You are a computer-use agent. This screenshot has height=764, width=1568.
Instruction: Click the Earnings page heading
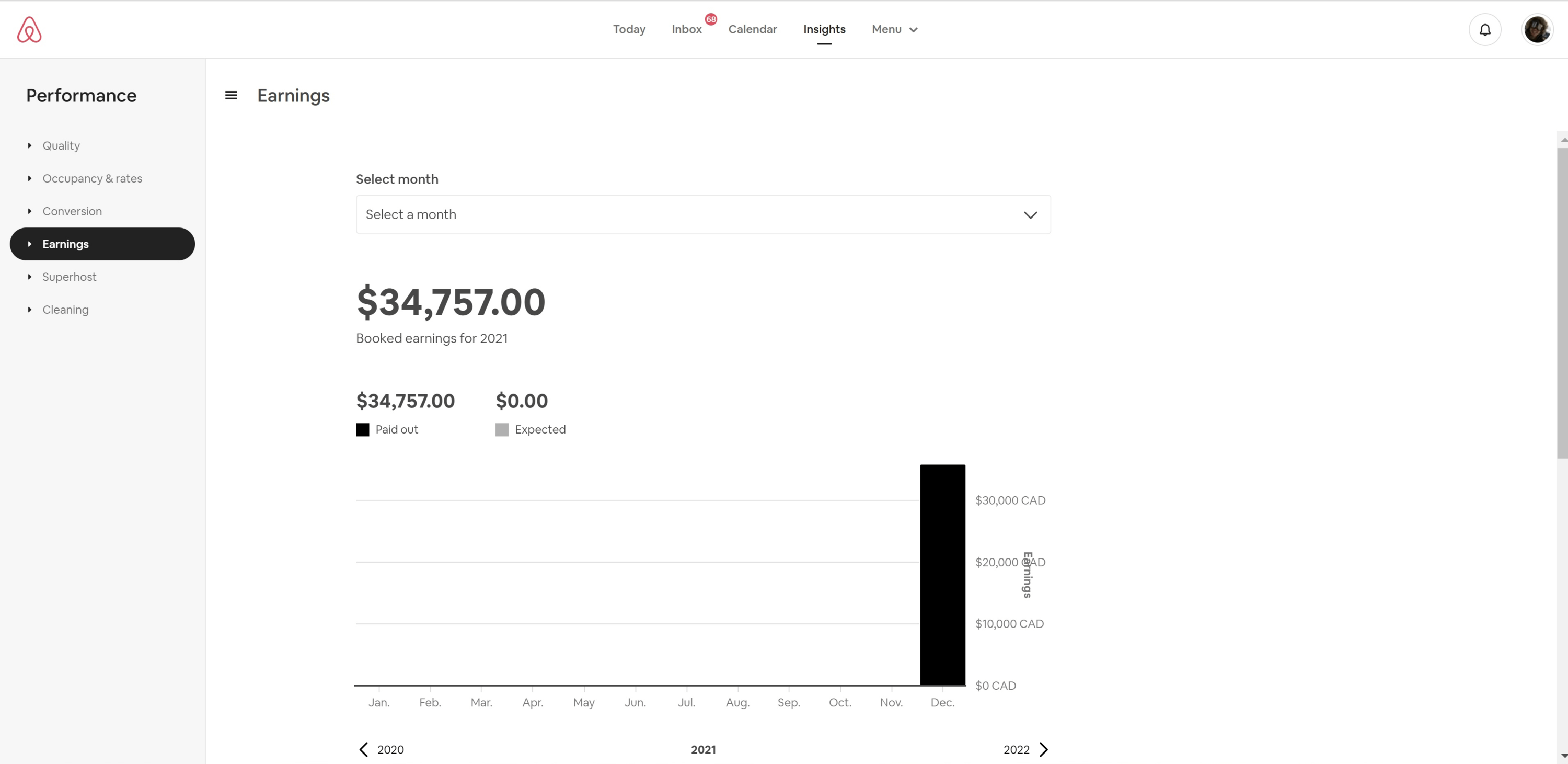click(293, 96)
